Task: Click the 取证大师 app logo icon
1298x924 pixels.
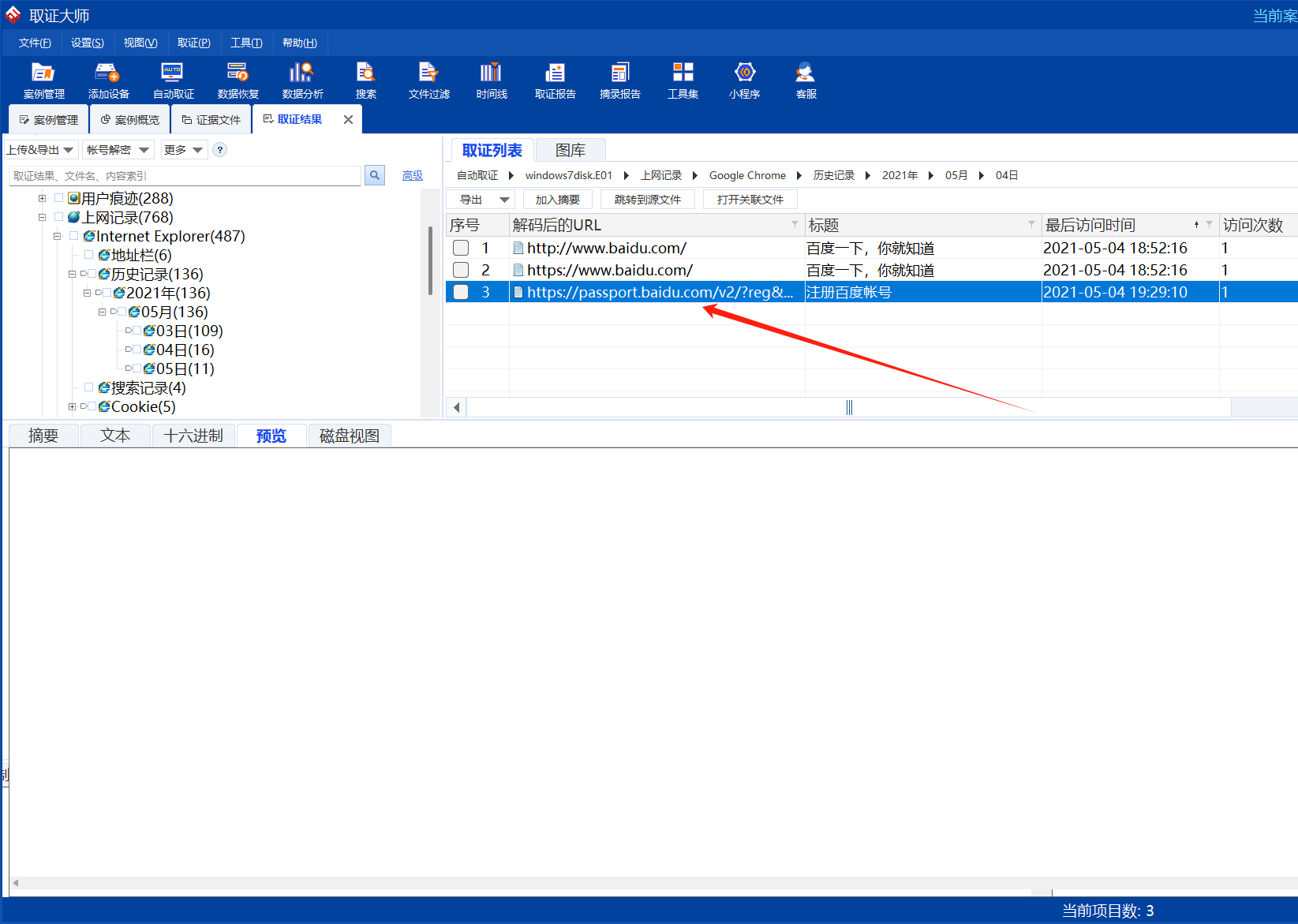Action: [13, 15]
